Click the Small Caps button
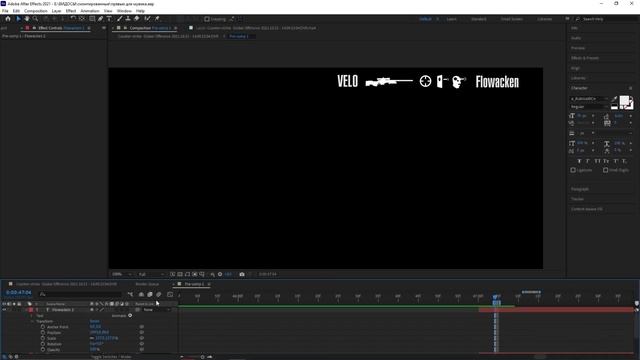The image size is (640, 360). click(607, 161)
